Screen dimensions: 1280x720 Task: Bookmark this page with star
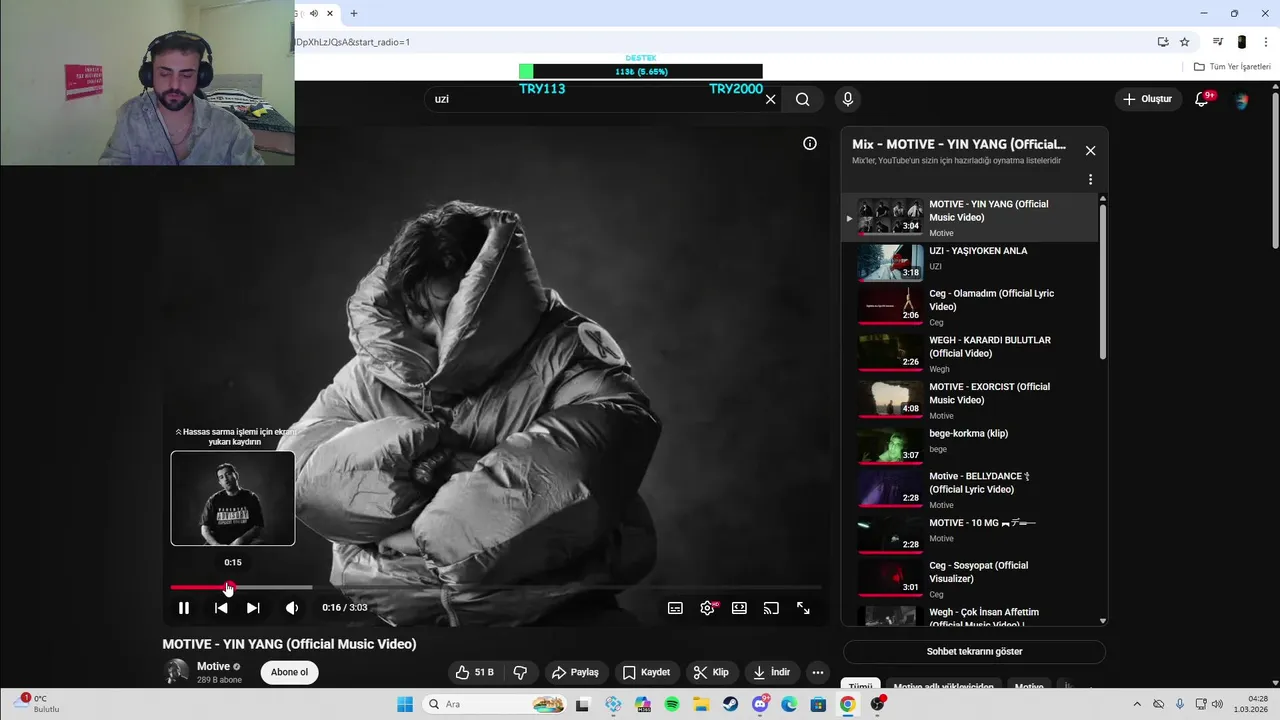1185,42
